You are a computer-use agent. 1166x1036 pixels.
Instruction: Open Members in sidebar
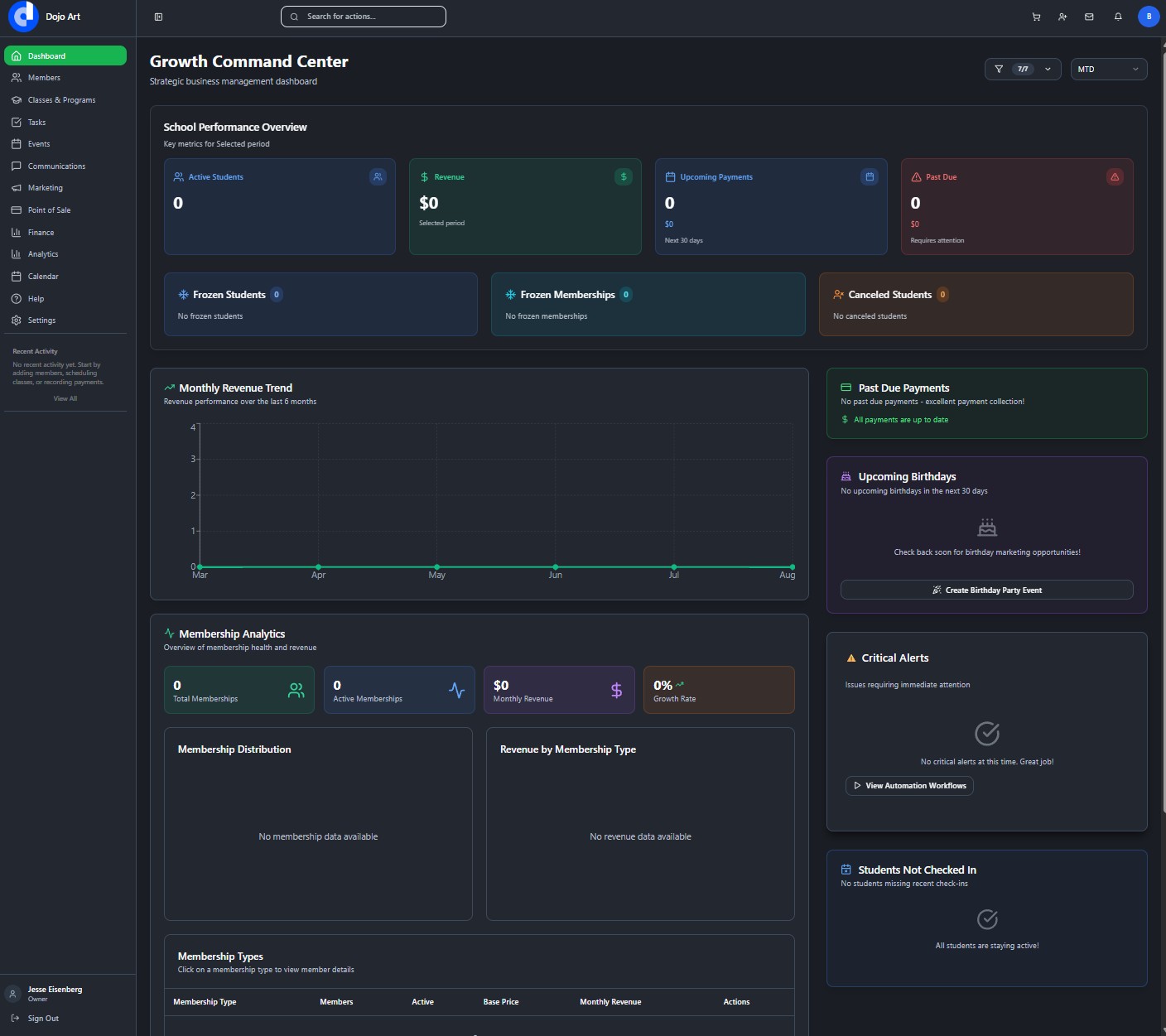tap(65, 78)
